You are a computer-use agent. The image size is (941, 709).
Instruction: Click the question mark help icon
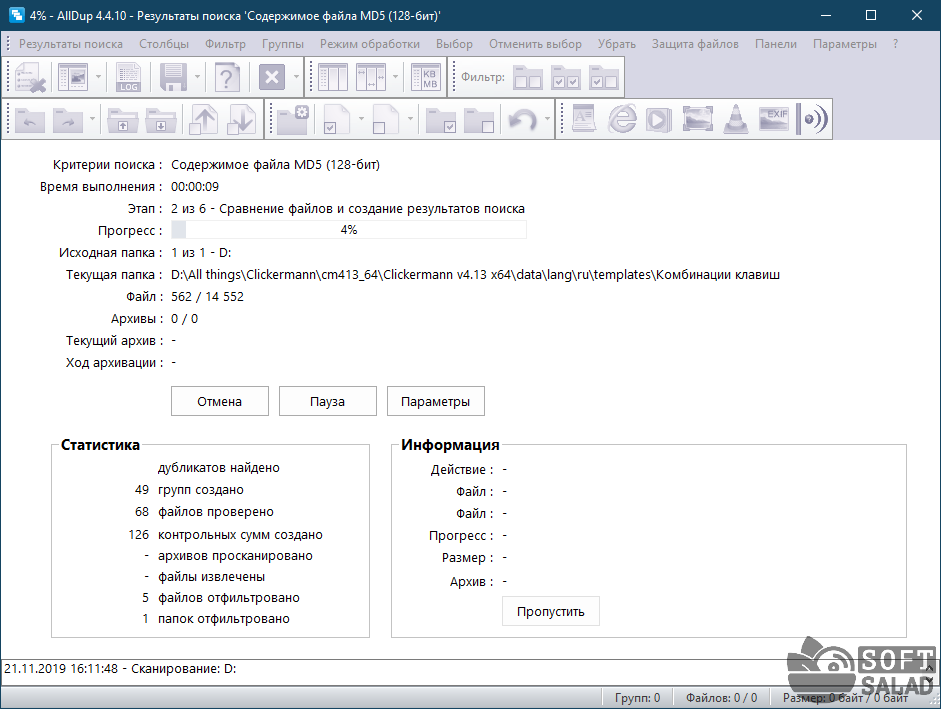(228, 78)
